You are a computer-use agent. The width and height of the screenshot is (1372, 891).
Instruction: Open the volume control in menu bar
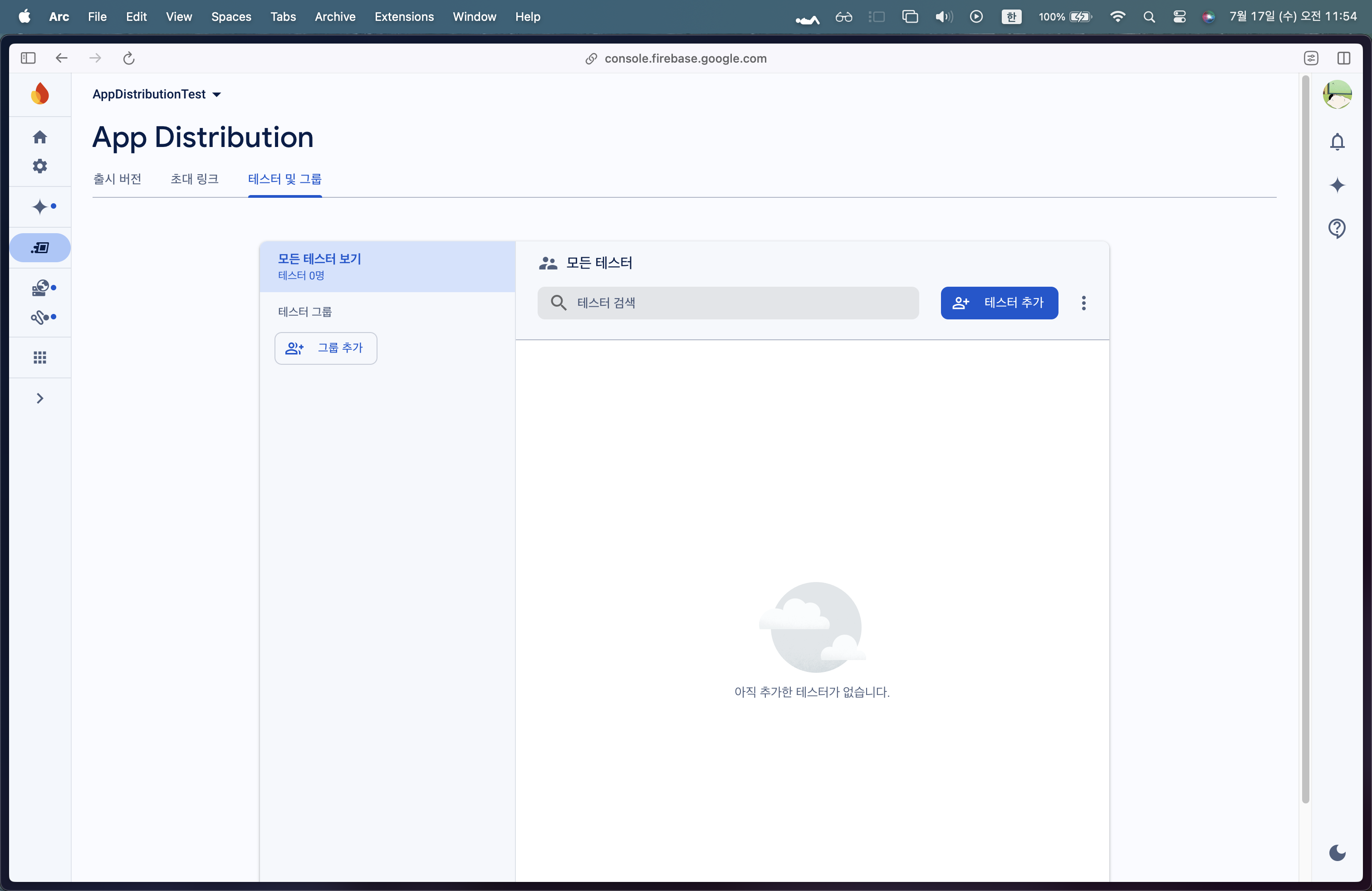(944, 17)
